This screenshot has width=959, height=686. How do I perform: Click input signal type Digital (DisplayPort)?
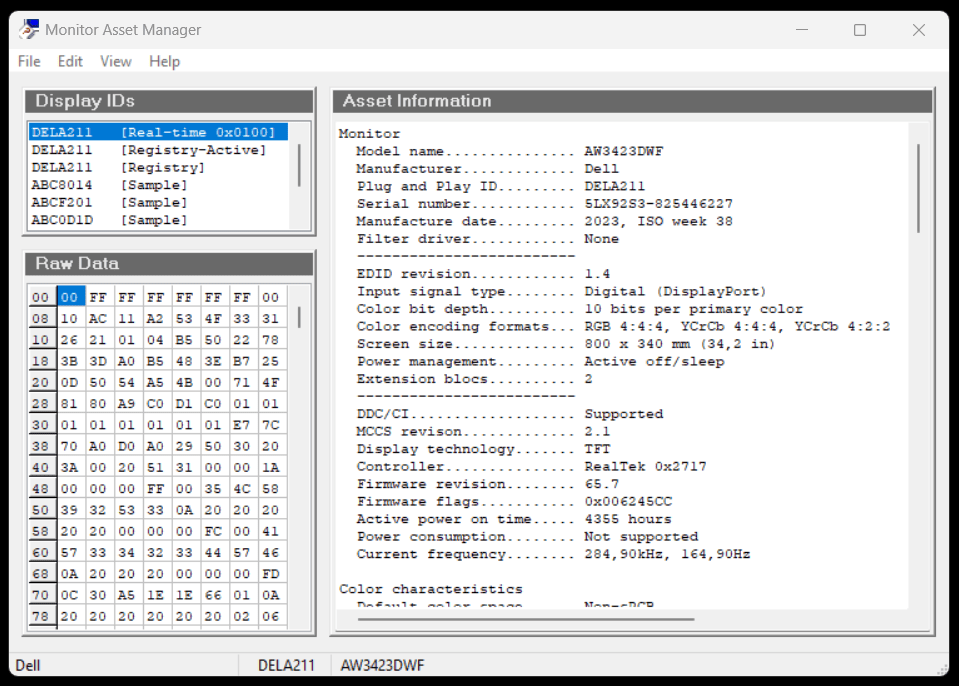click(x=675, y=292)
